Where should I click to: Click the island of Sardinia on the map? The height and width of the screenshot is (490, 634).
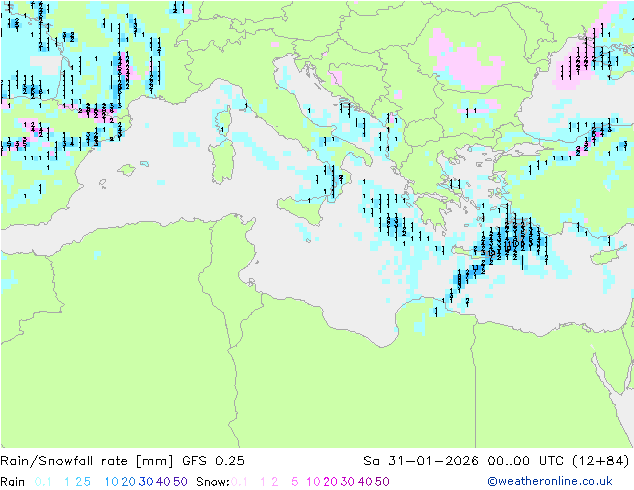(222, 161)
